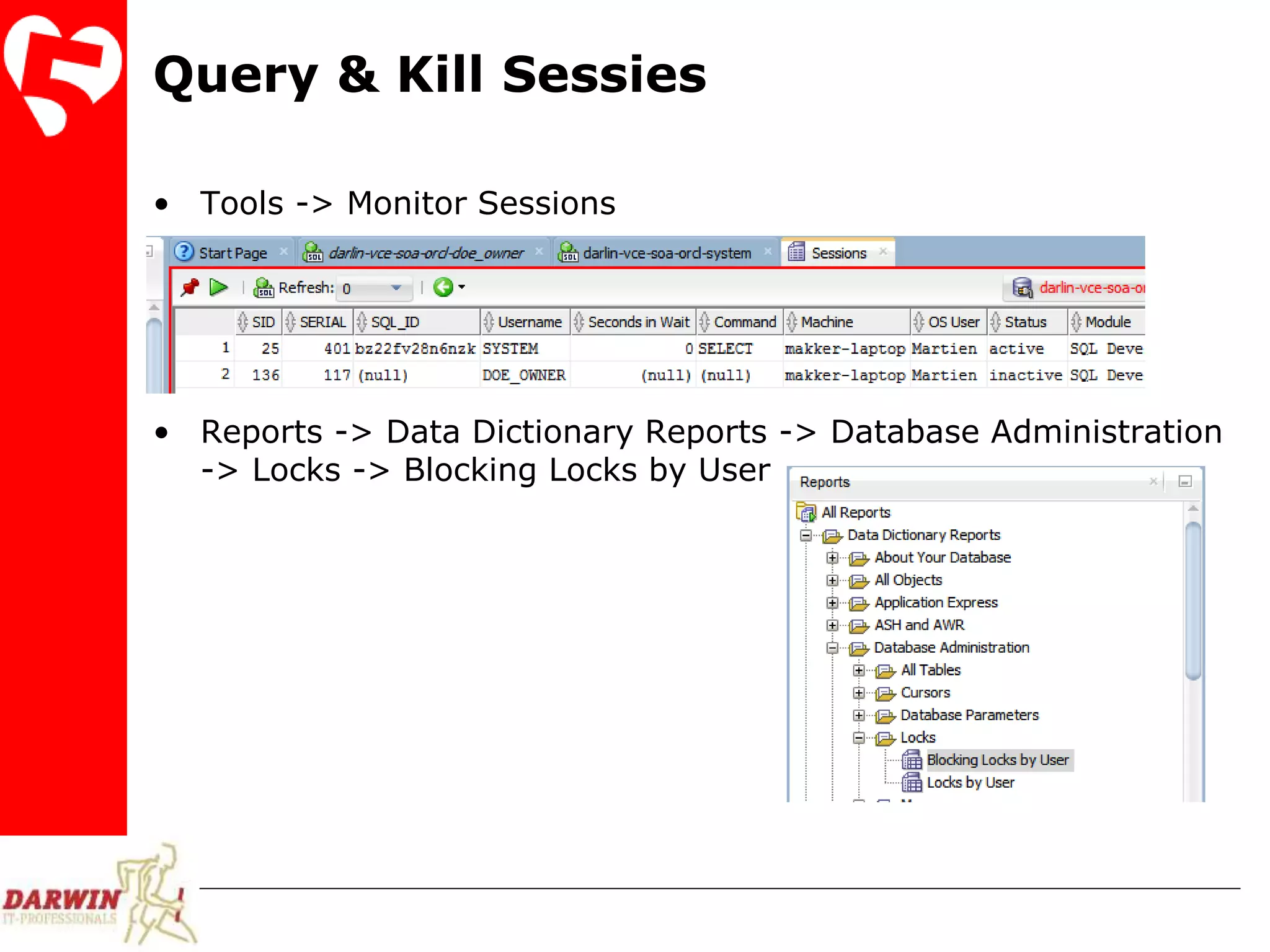This screenshot has height=952, width=1270.
Task: Collapse the Locks folder
Action: 859,738
